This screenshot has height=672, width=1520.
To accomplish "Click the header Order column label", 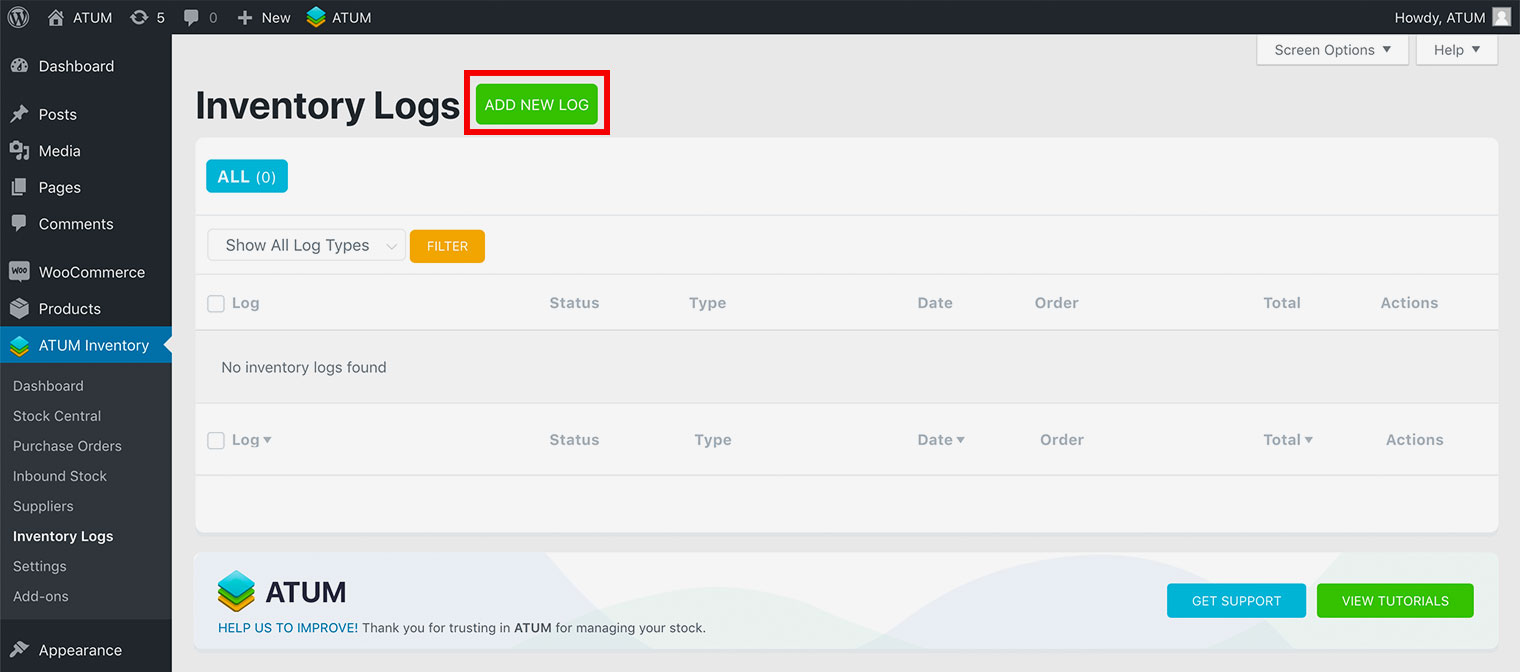I will coord(1057,303).
